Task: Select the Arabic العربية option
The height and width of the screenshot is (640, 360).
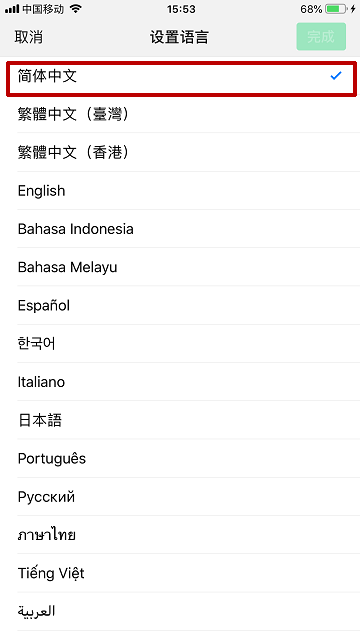Action: (x=180, y=611)
